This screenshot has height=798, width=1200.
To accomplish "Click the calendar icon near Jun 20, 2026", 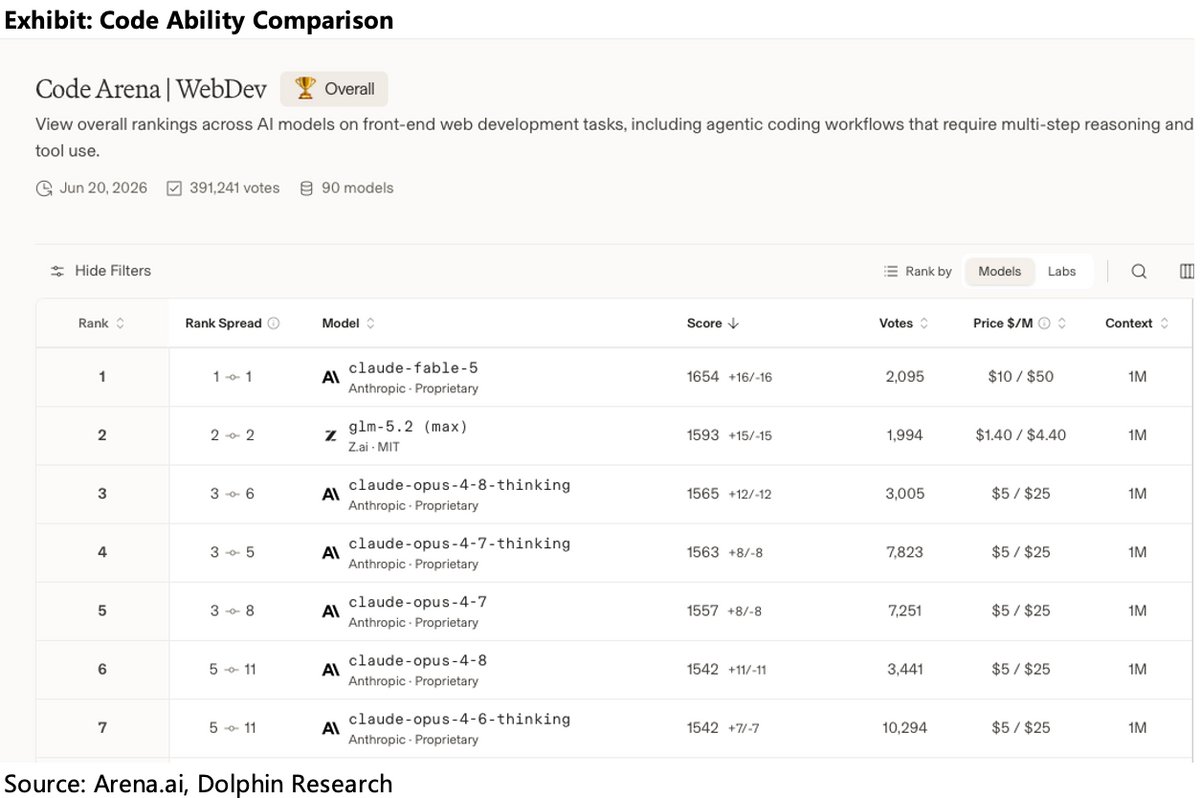I will 44,188.
